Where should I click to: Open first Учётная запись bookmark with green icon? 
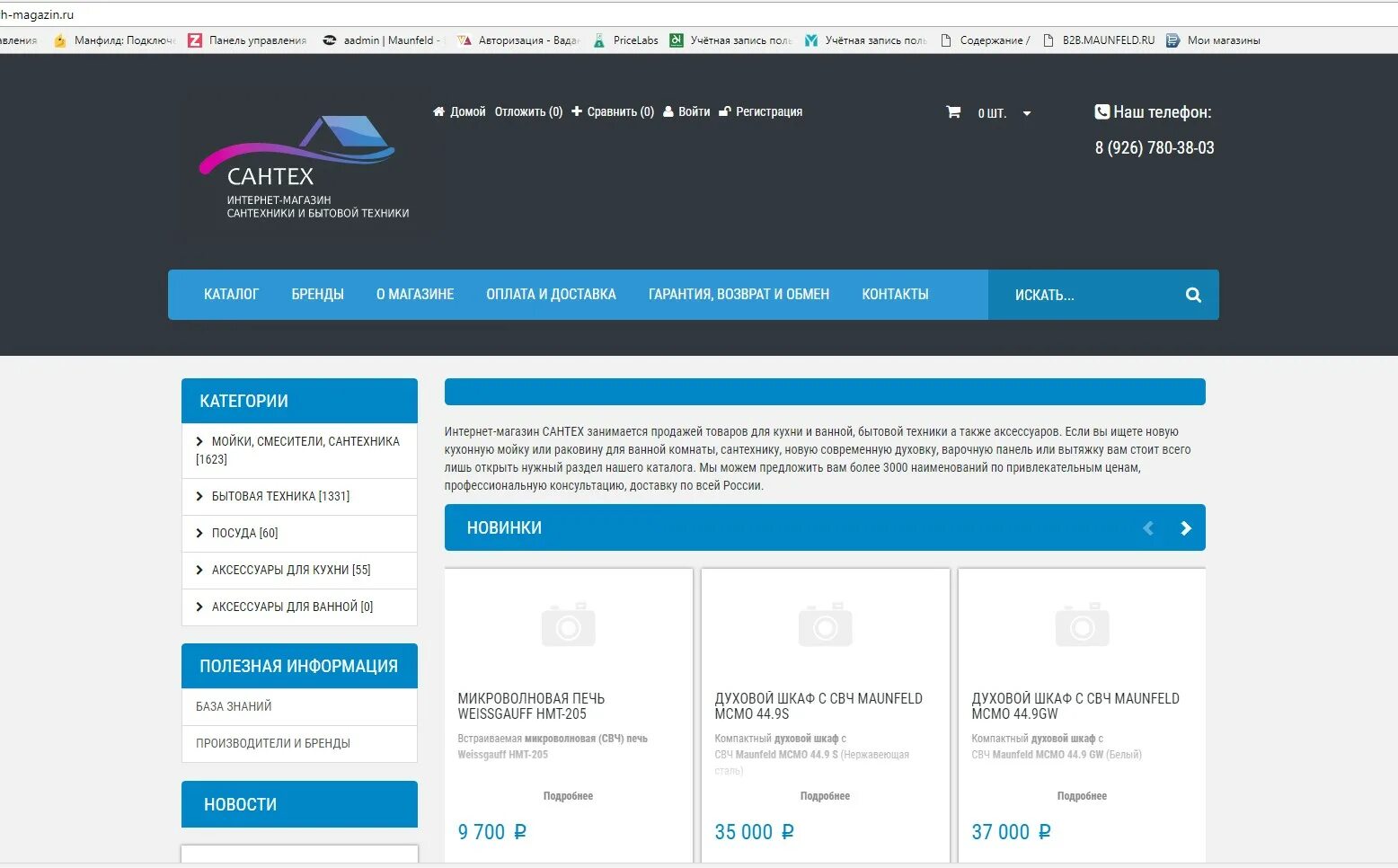(x=731, y=40)
